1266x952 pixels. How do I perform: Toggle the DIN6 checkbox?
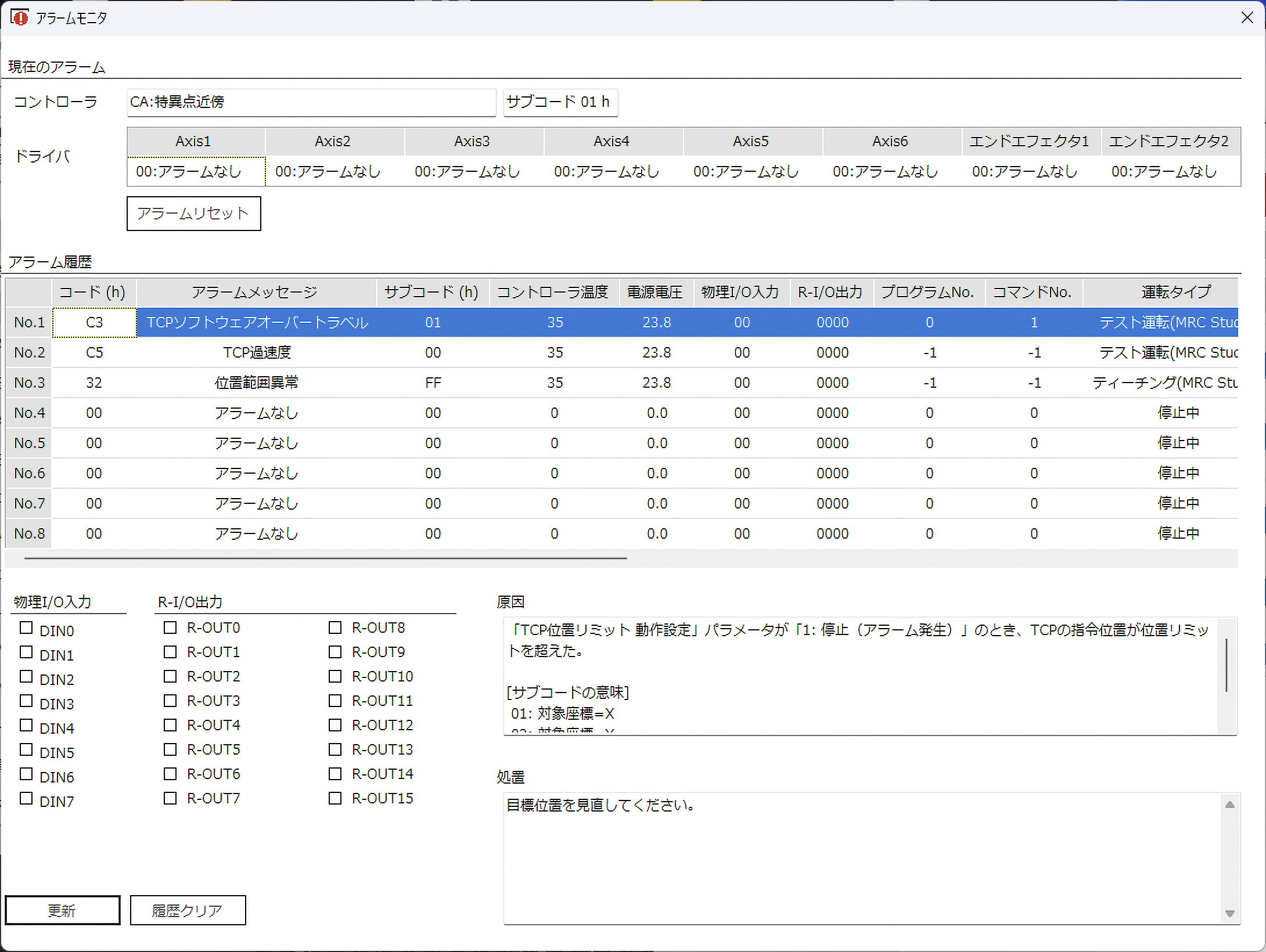coord(26,774)
